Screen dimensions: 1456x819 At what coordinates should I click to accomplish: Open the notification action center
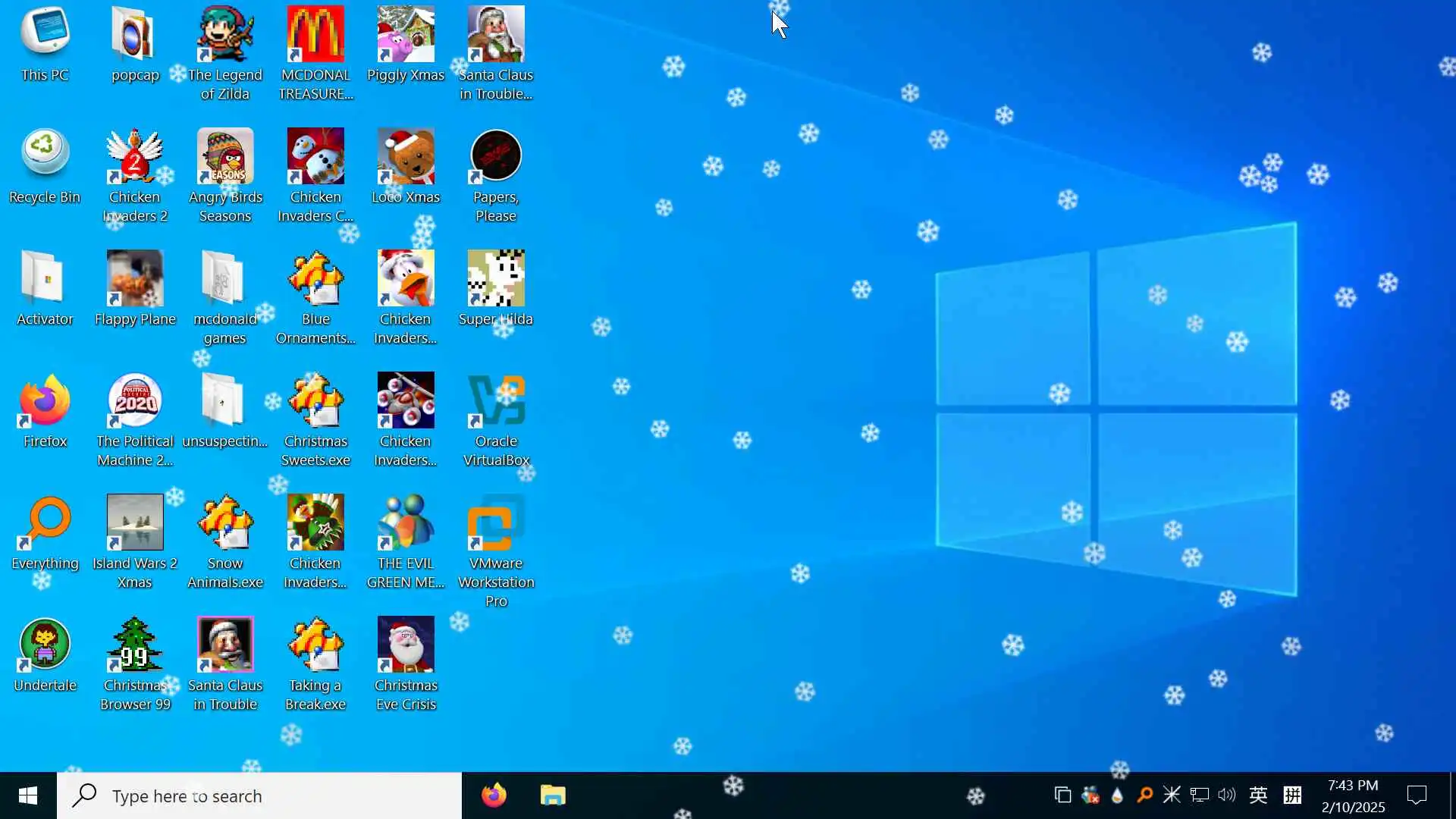pyautogui.click(x=1417, y=795)
